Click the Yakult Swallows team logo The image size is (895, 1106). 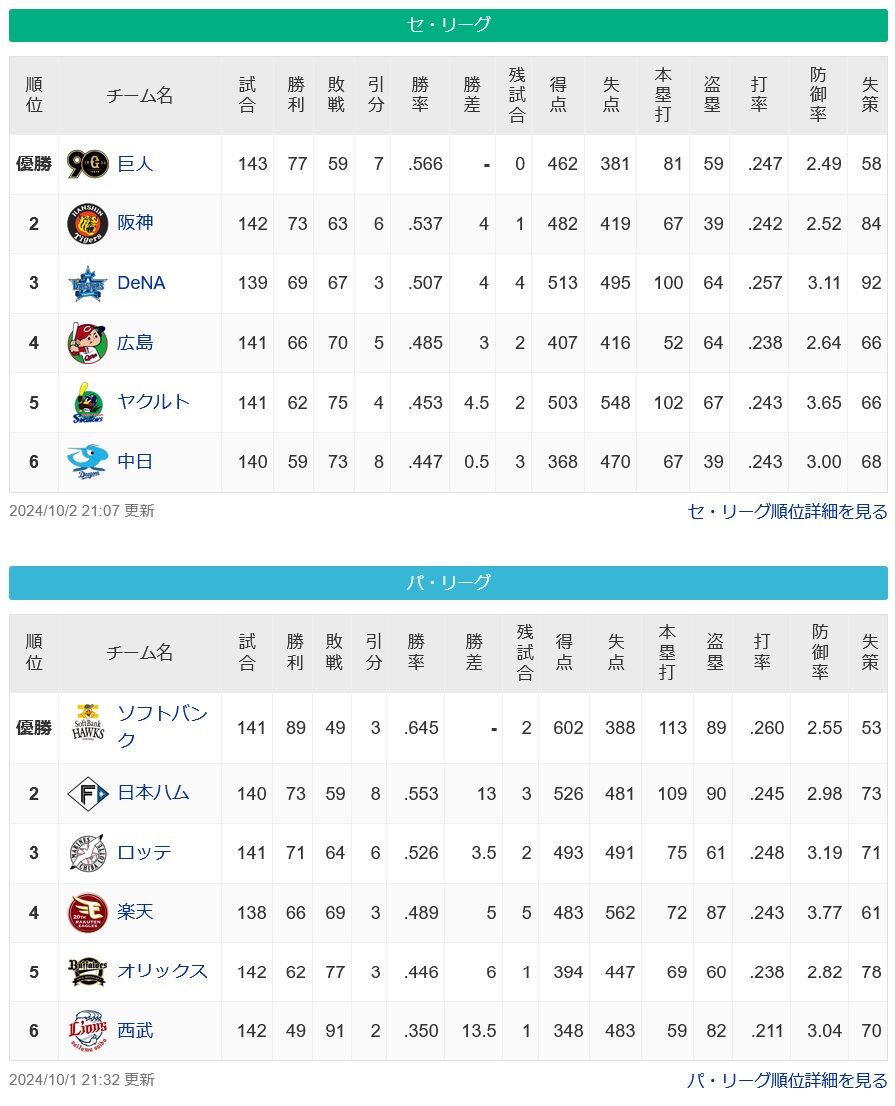click(x=87, y=403)
